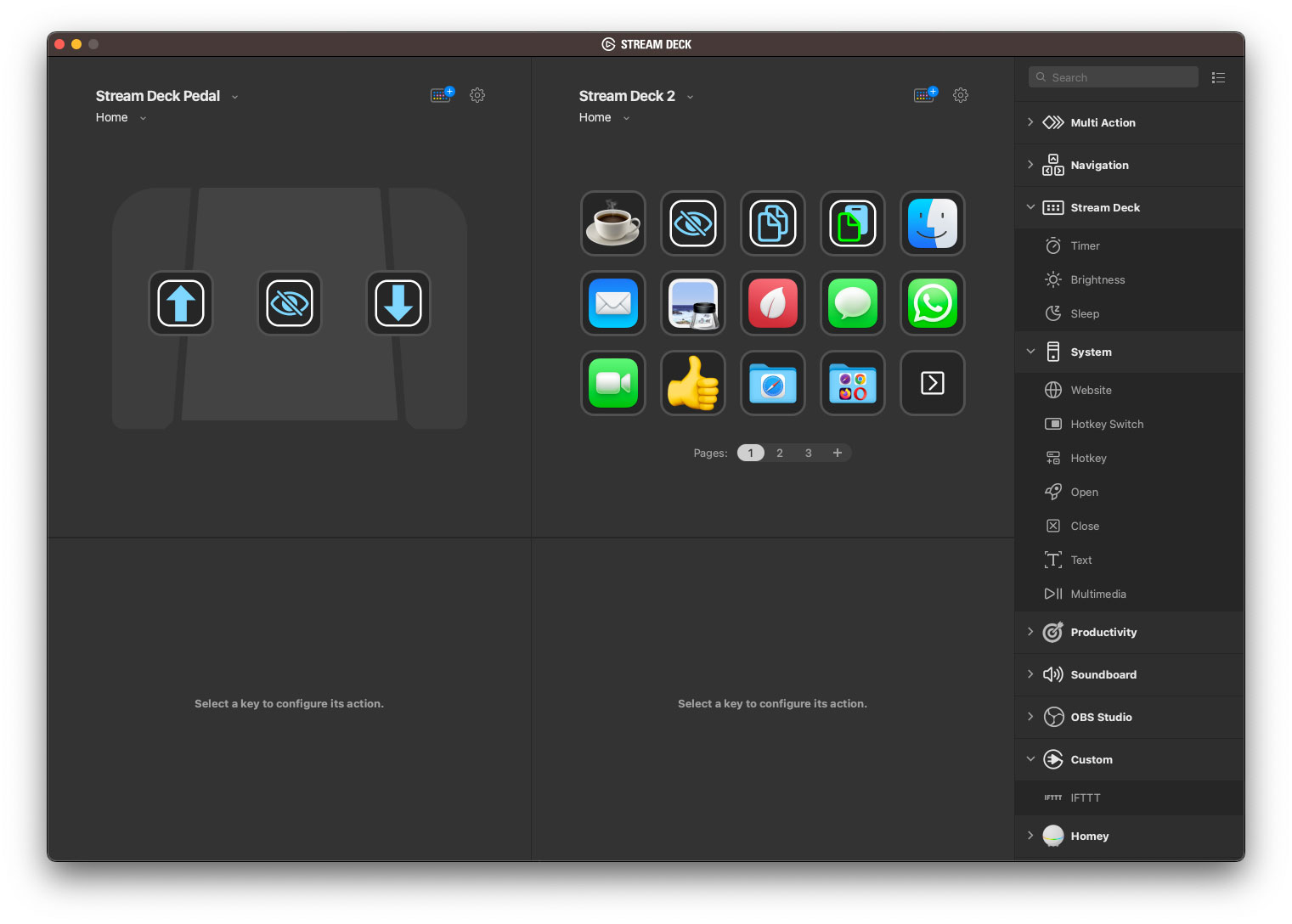Select the thumbs-up emoji key
This screenshot has height=924, width=1292.
[x=693, y=383]
